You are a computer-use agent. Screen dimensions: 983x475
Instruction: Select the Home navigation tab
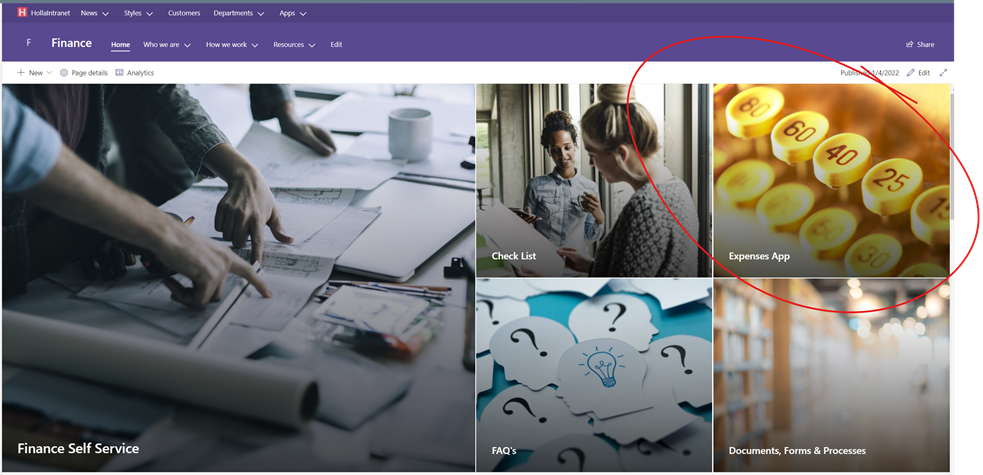coord(120,44)
